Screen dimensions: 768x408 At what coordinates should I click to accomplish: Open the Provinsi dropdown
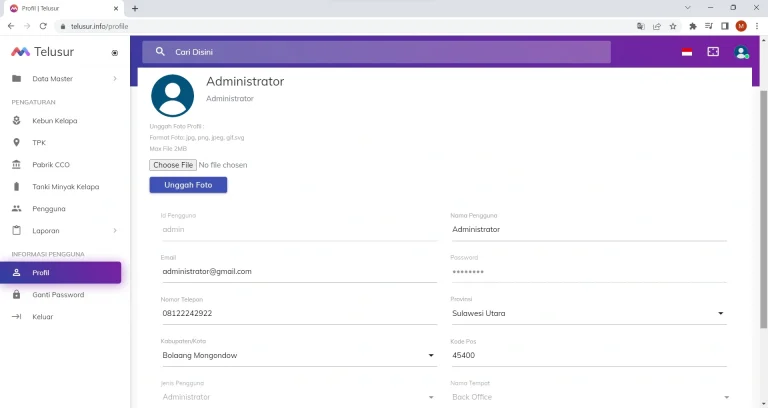coord(589,313)
